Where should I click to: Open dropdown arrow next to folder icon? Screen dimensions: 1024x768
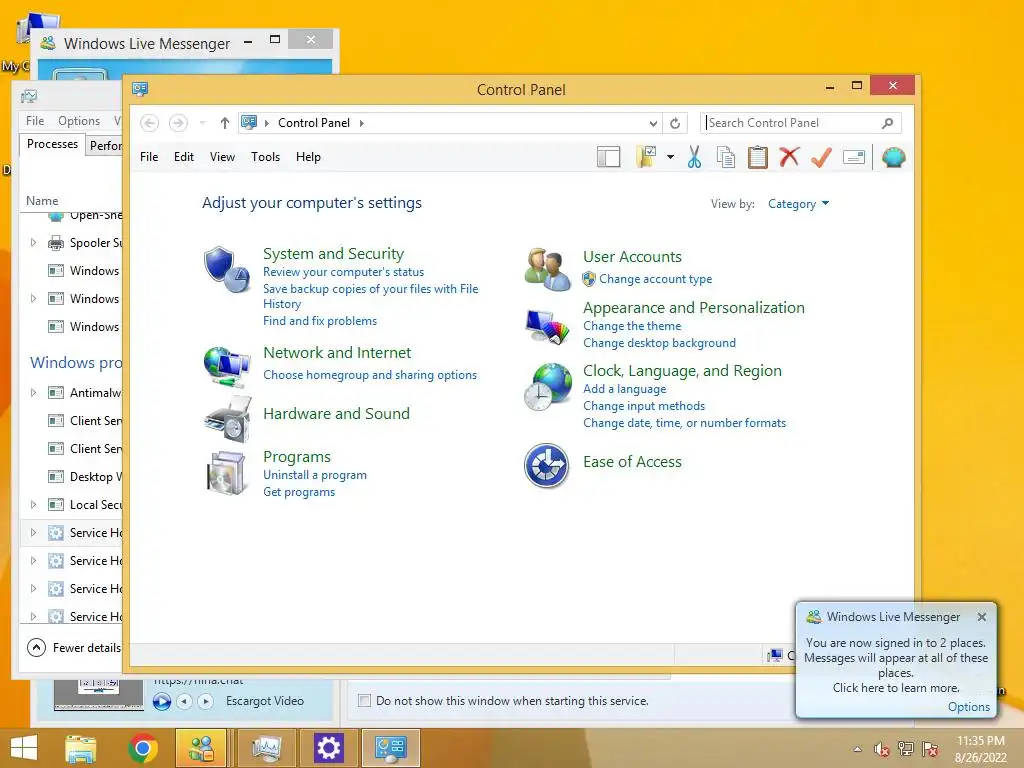(671, 157)
